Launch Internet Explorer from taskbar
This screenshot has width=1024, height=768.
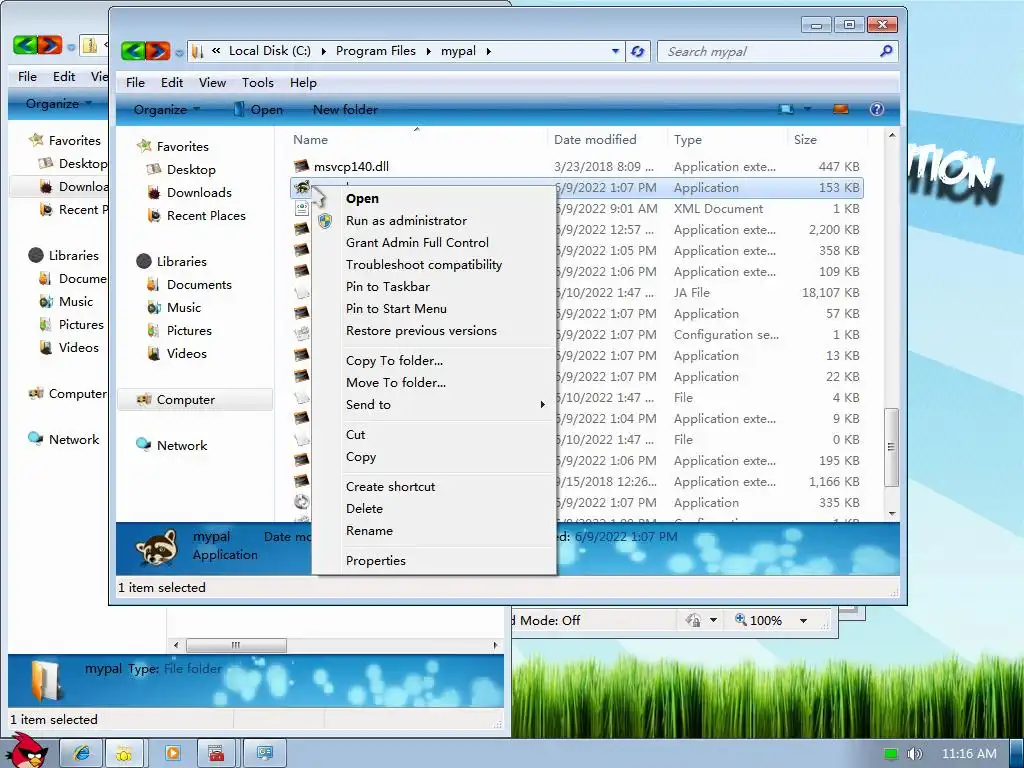click(82, 753)
